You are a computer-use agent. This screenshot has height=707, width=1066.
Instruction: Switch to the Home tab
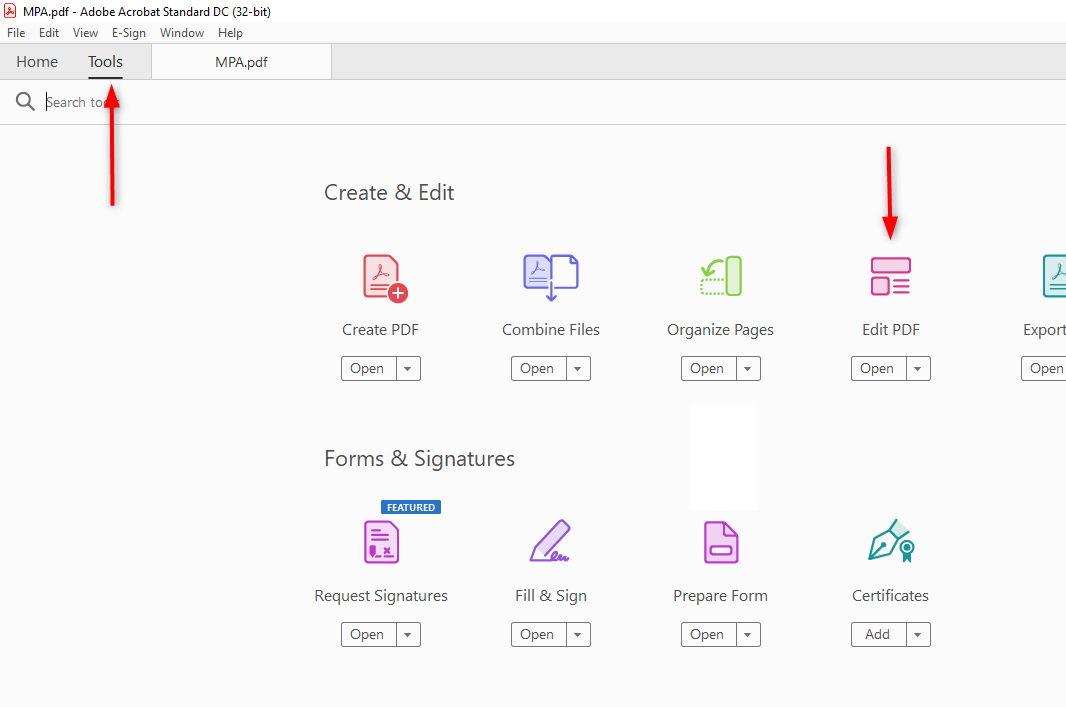(37, 62)
